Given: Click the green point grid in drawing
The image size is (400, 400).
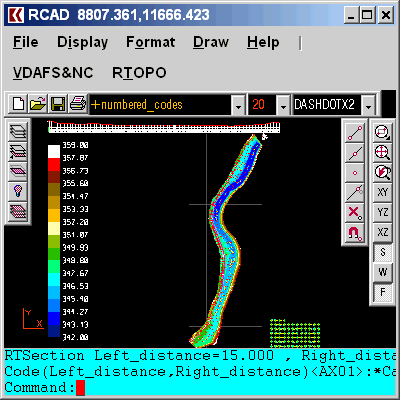Looking at the screenshot, I should pyautogui.click(x=295, y=333).
